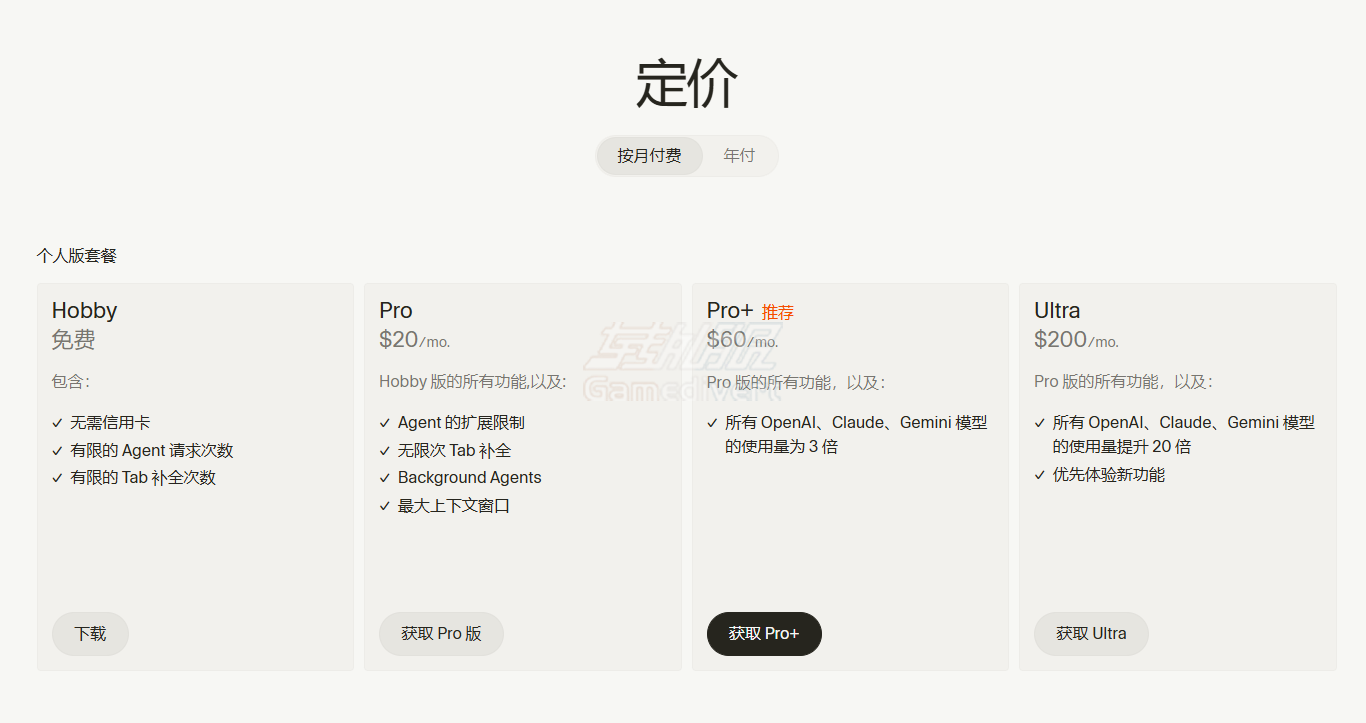Open the 年付 pricing tab
1366x723 pixels.
[x=739, y=156]
